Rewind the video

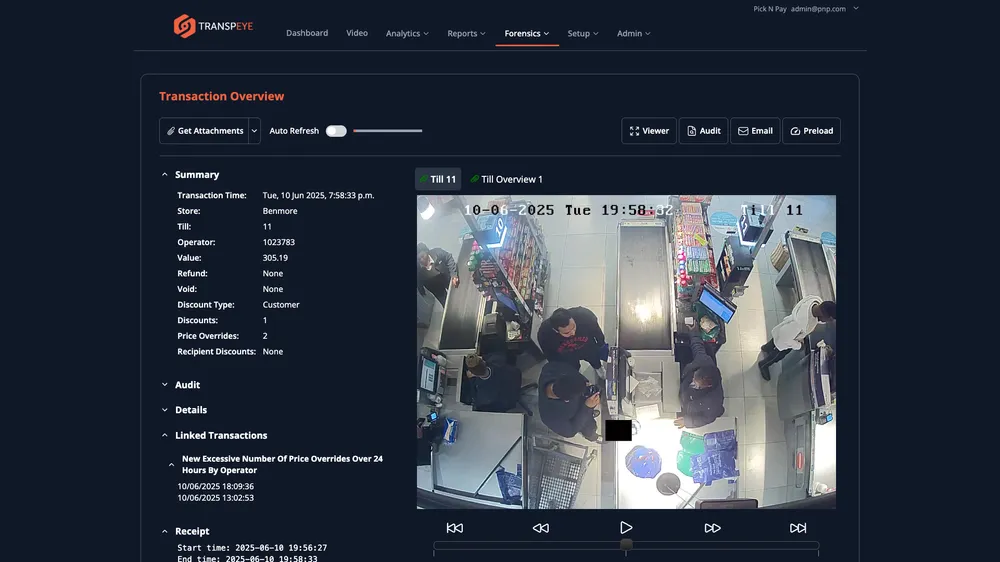[x=541, y=528]
